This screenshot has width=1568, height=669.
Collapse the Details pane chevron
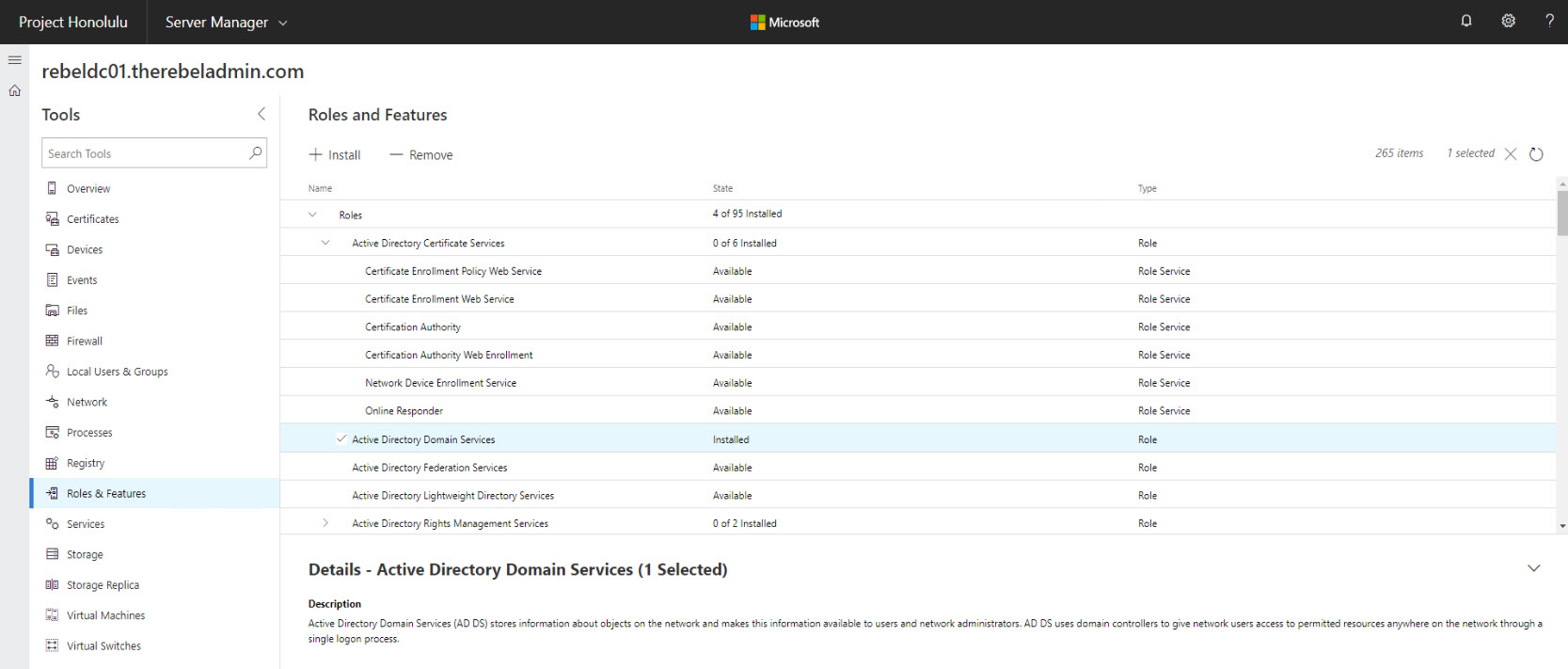pos(1534,568)
